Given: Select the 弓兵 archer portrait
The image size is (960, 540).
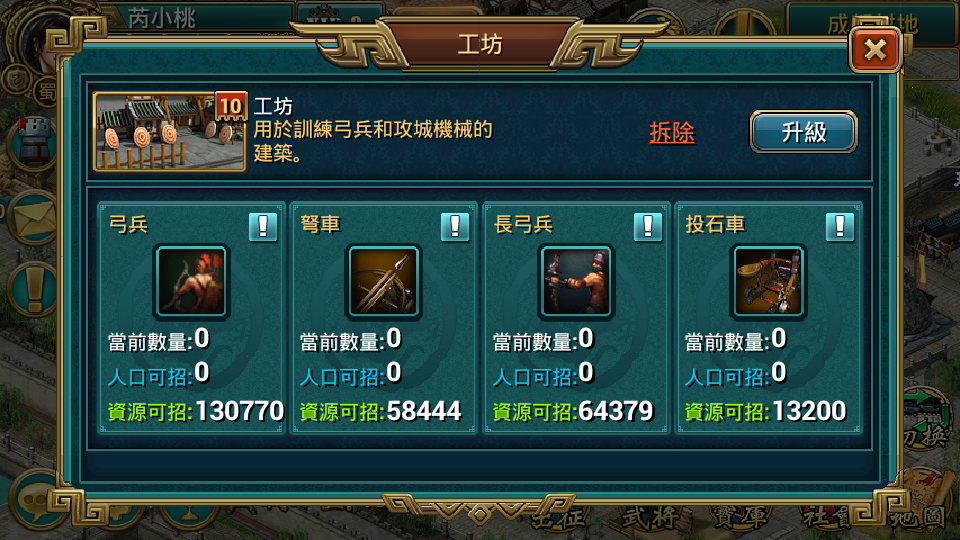Looking at the screenshot, I should tap(192, 282).
